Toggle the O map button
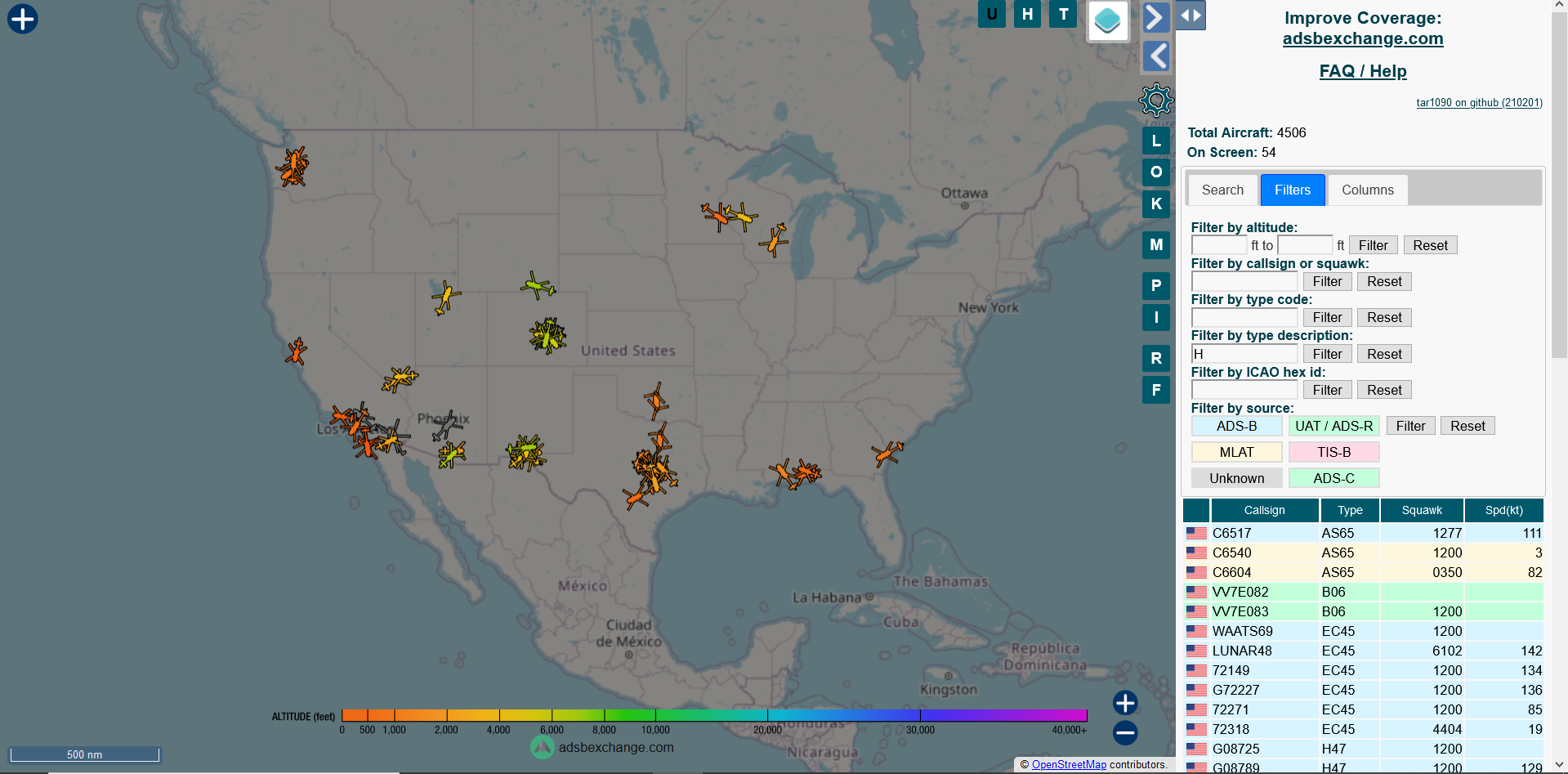 (x=1156, y=172)
